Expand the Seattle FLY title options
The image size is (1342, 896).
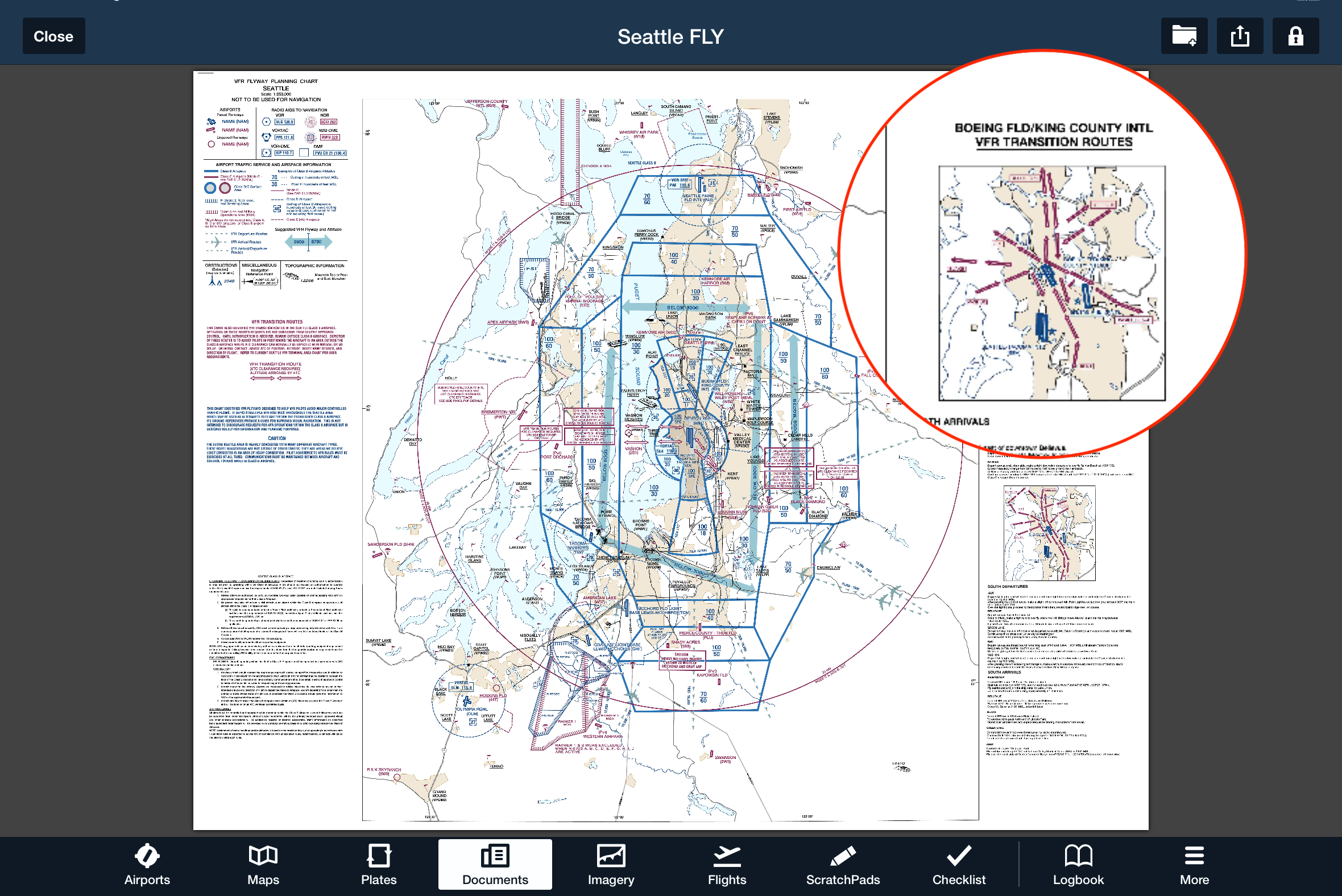670,35
